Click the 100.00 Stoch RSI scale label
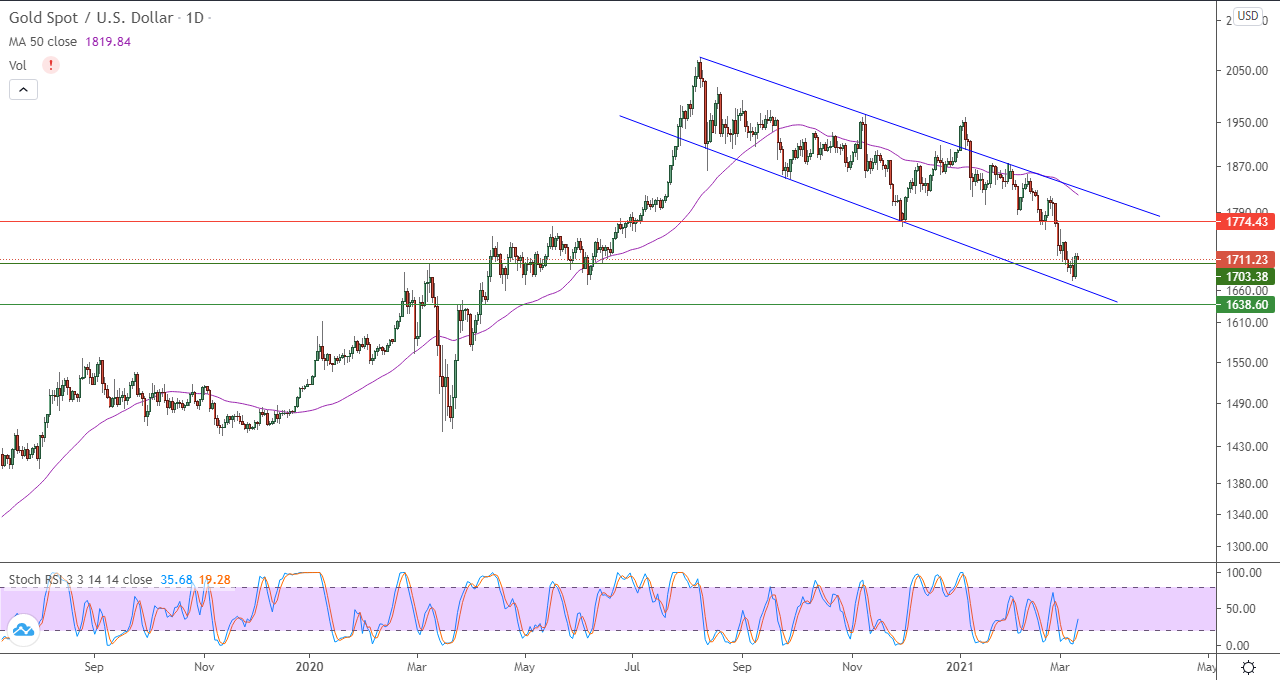The image size is (1280, 680). pos(1244,573)
